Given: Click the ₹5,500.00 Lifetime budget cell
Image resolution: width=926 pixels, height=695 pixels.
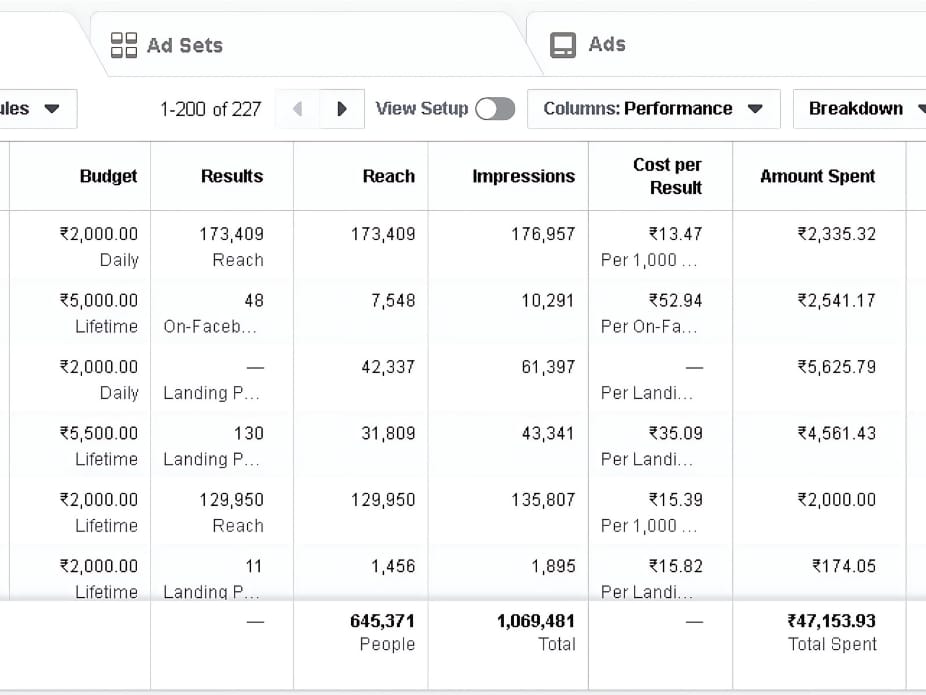Looking at the screenshot, I should pos(99,446).
